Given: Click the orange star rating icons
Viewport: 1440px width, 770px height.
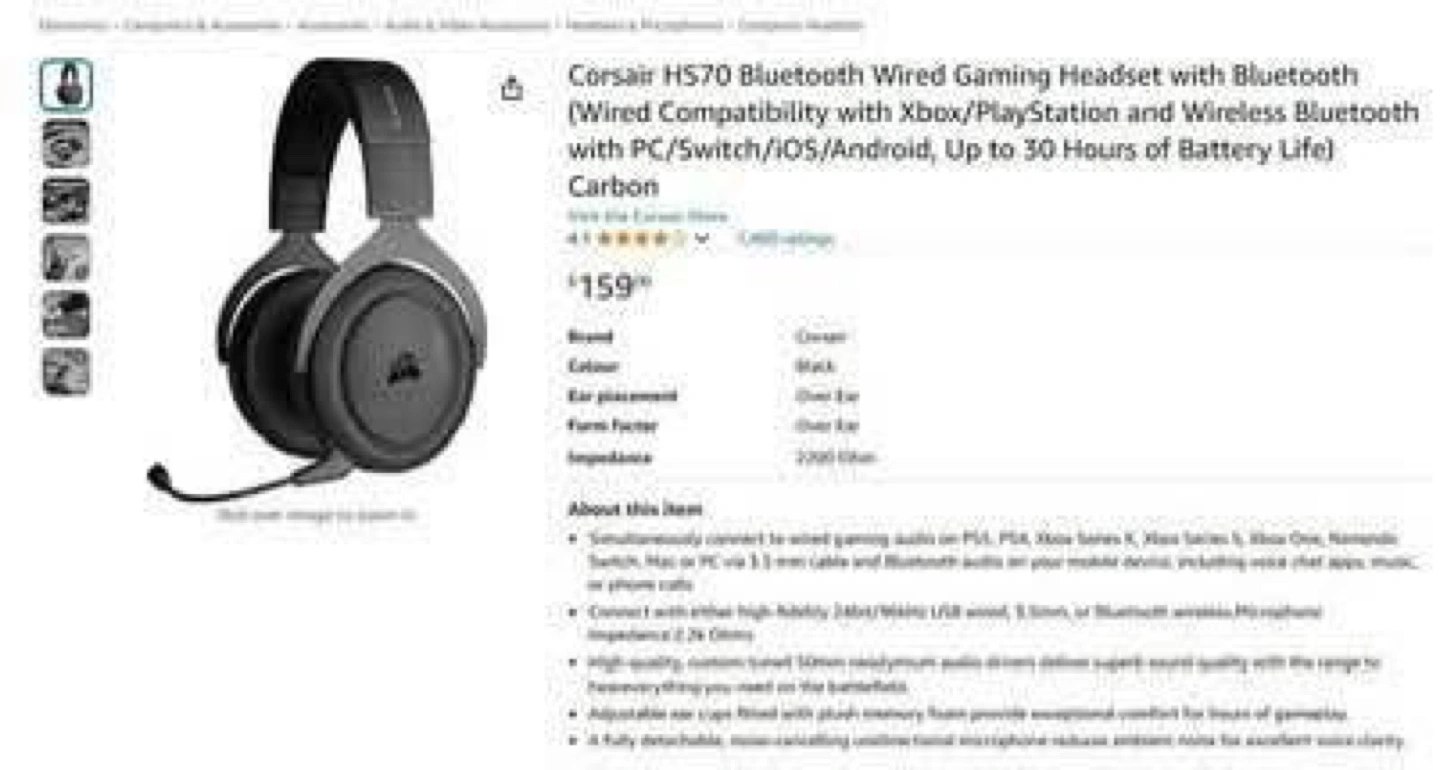Looking at the screenshot, I should 639,239.
